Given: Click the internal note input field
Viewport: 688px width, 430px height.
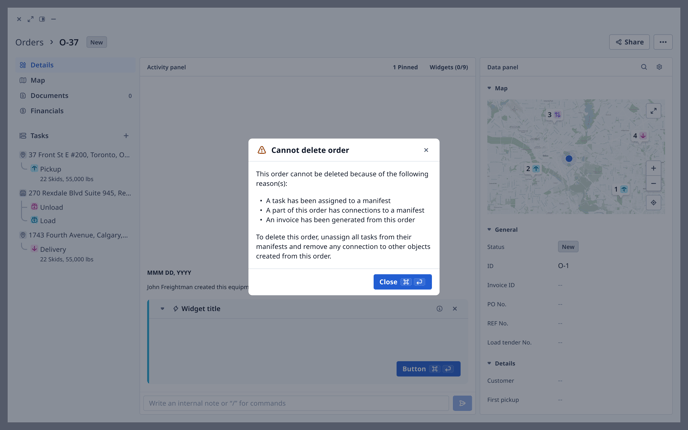Looking at the screenshot, I should 295,403.
